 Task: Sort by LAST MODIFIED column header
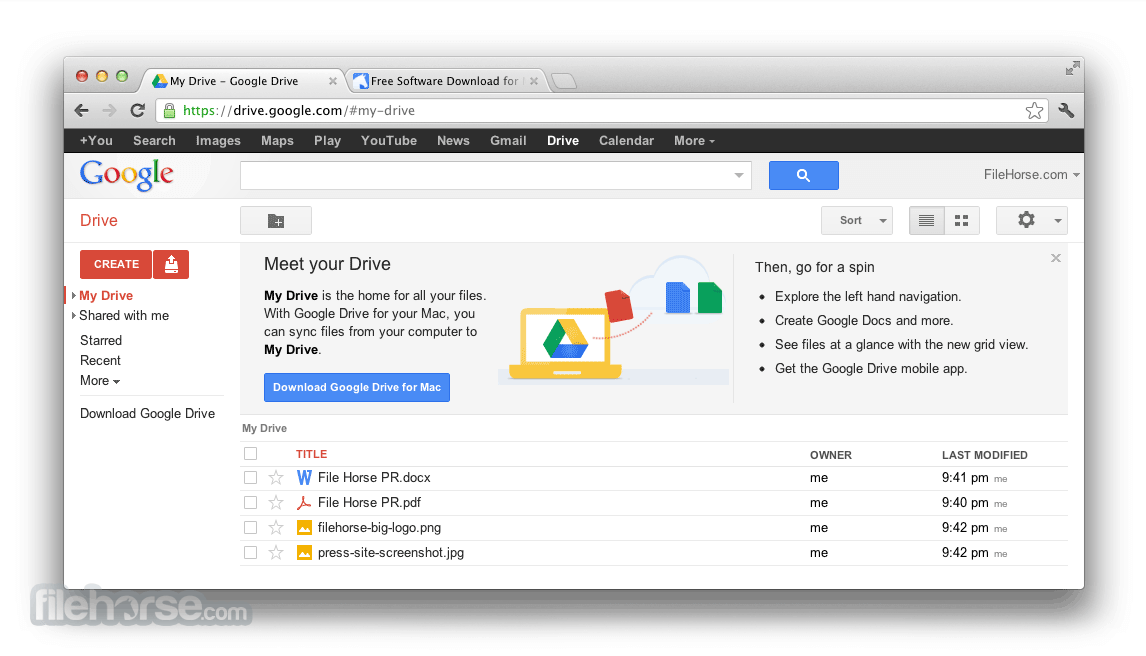984,455
